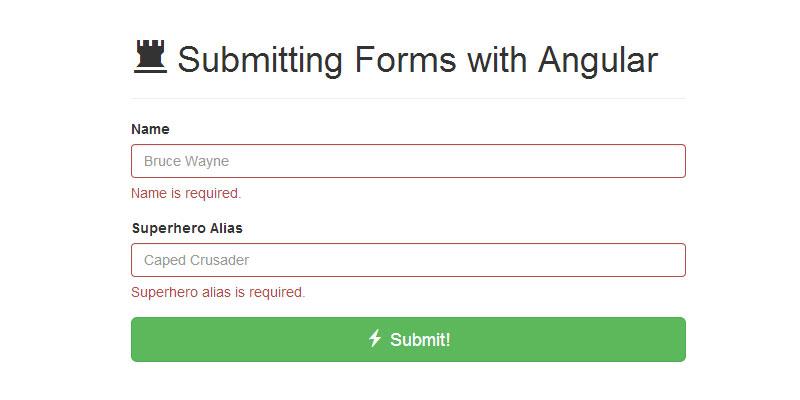800x400 pixels.
Task: Click the word 'required' in the Name error
Action: (x=211, y=193)
